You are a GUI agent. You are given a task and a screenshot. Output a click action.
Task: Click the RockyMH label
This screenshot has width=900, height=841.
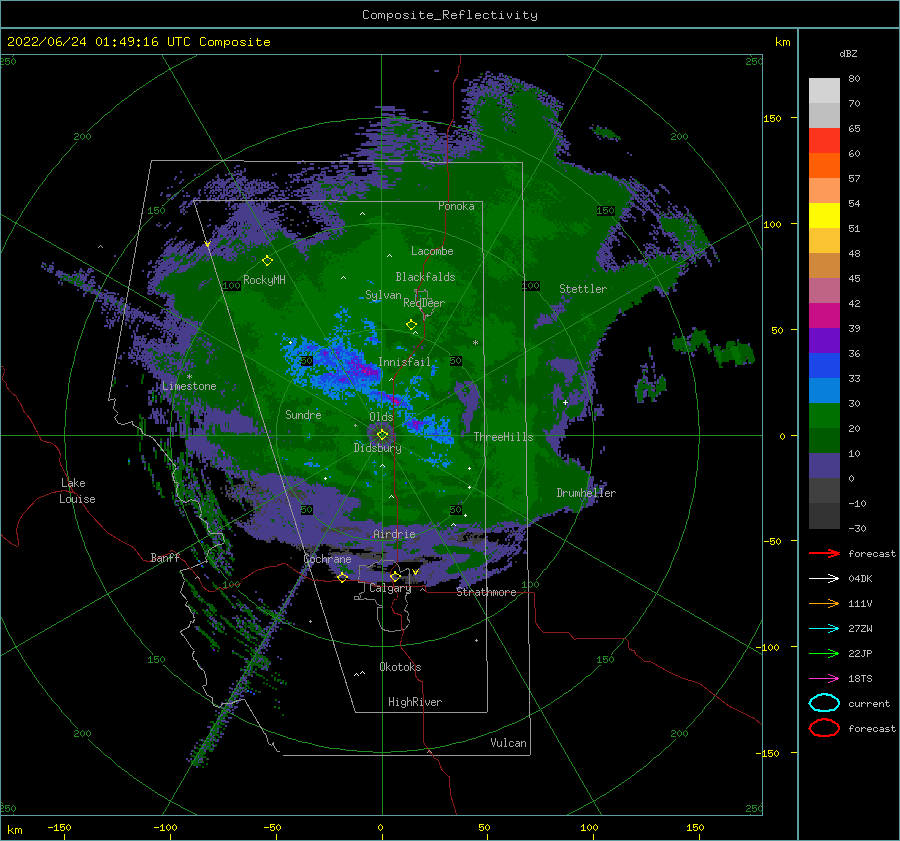(x=264, y=280)
